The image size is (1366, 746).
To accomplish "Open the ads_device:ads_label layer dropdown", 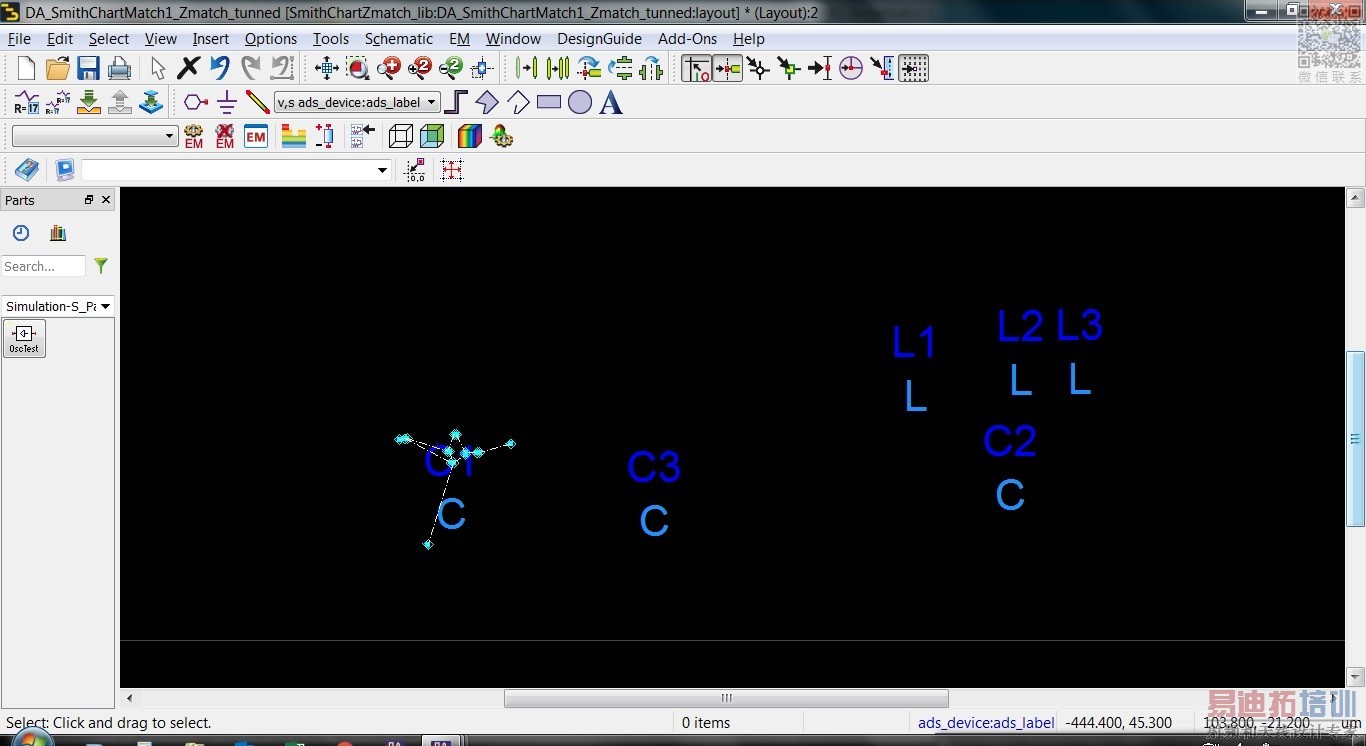I will (357, 103).
